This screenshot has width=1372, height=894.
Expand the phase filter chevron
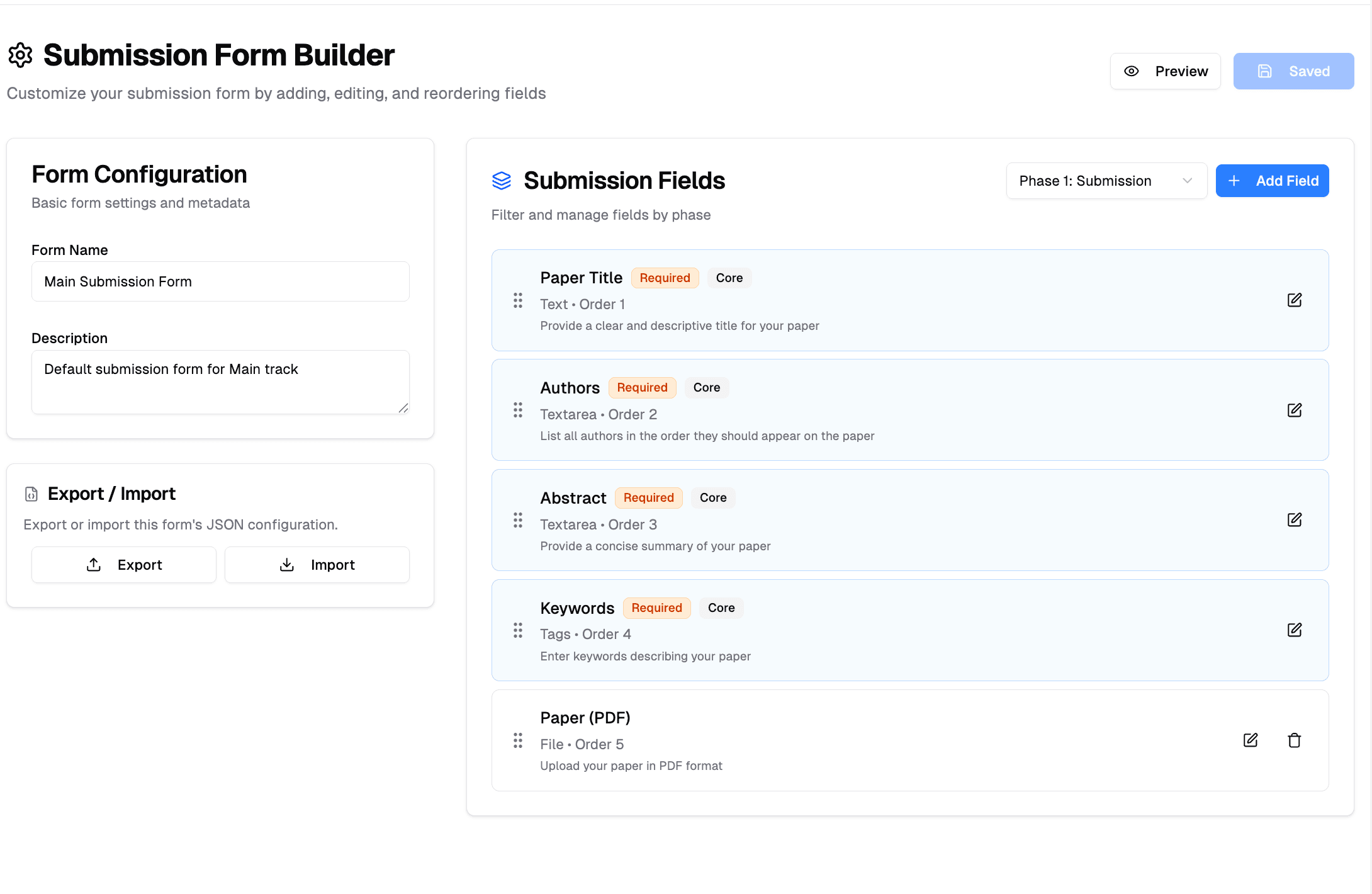pyautogui.click(x=1187, y=181)
